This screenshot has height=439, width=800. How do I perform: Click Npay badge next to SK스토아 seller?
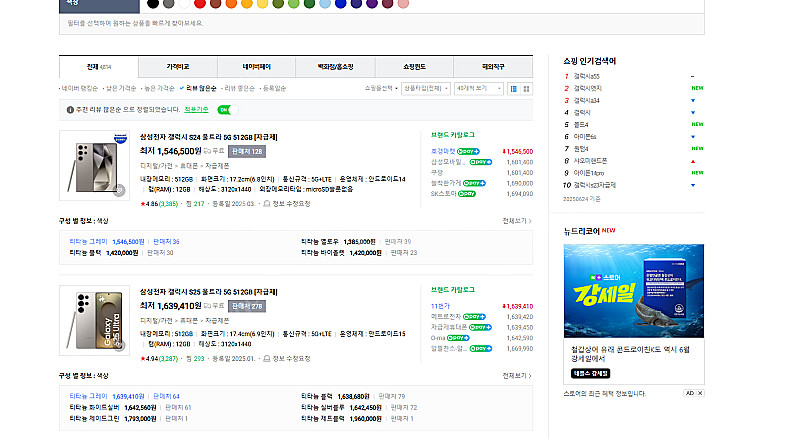tap(466, 194)
